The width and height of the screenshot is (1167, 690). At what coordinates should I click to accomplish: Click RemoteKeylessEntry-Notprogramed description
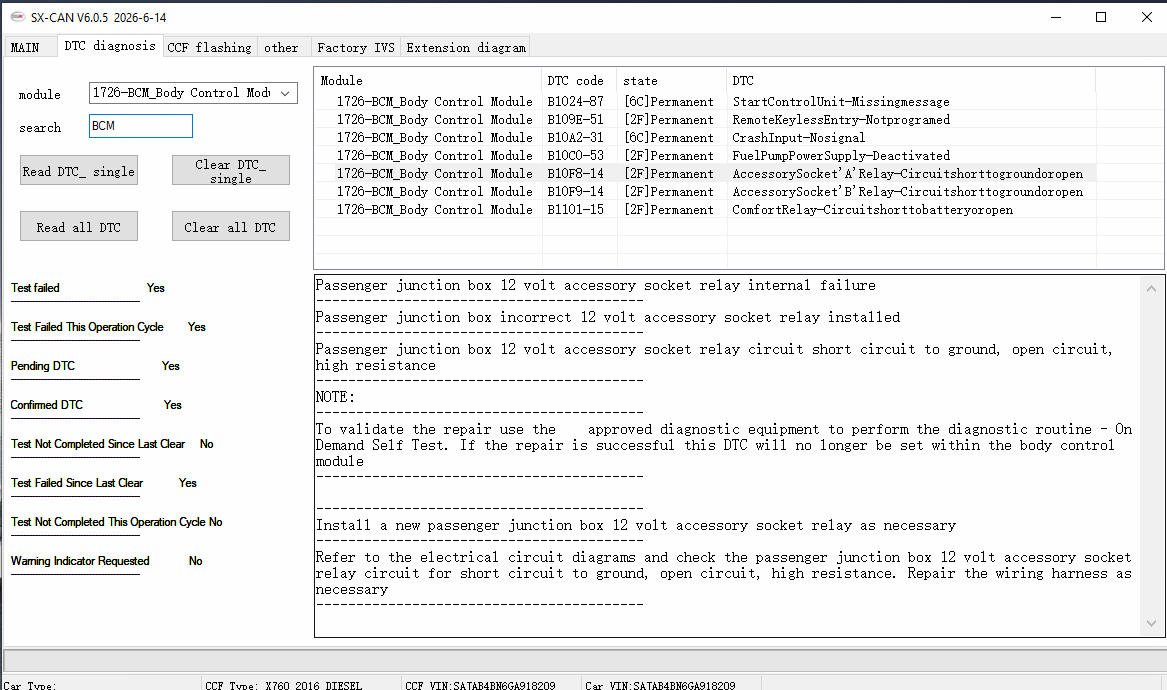841,119
